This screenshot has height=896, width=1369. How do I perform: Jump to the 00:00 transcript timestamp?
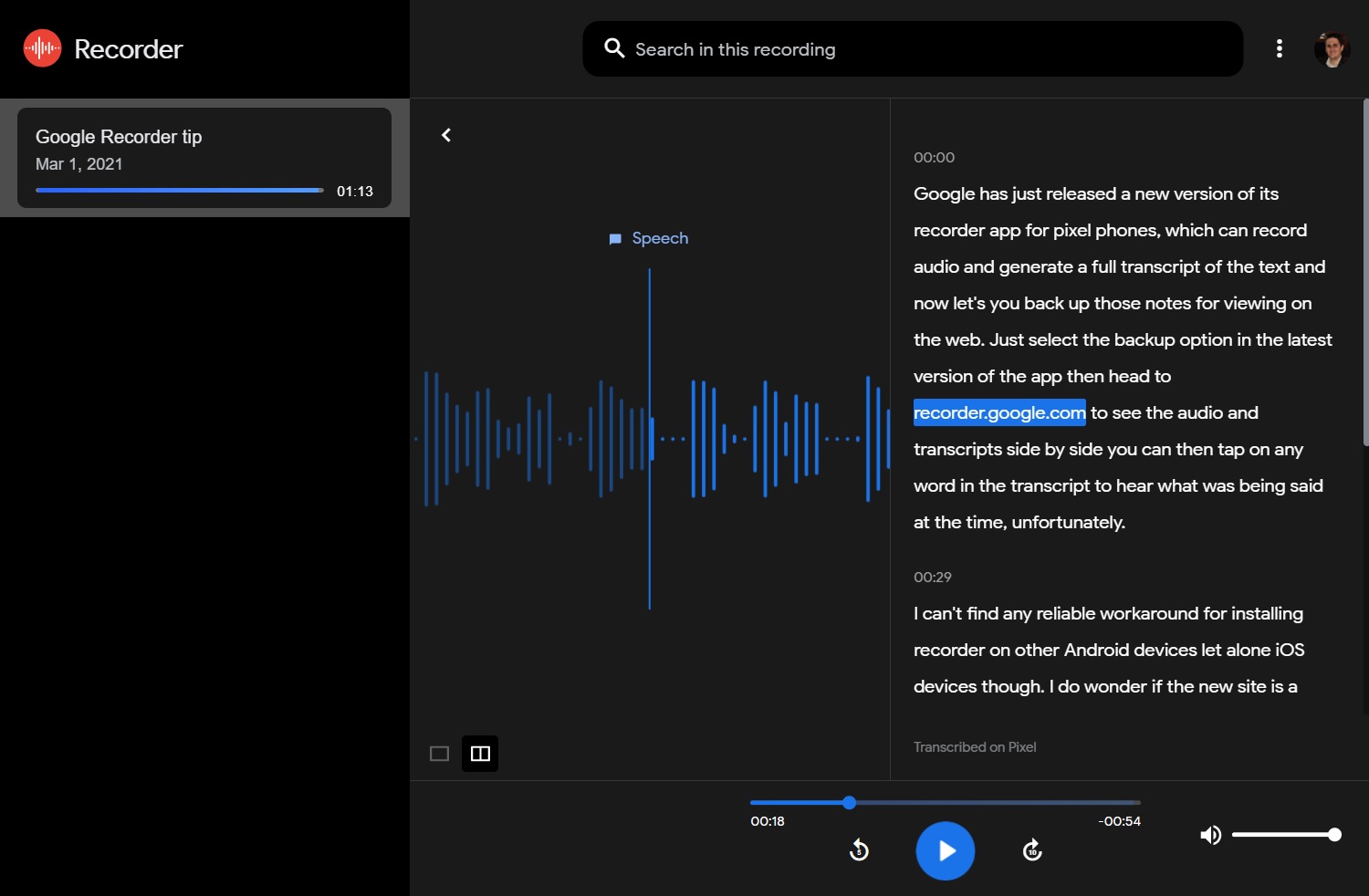point(934,158)
